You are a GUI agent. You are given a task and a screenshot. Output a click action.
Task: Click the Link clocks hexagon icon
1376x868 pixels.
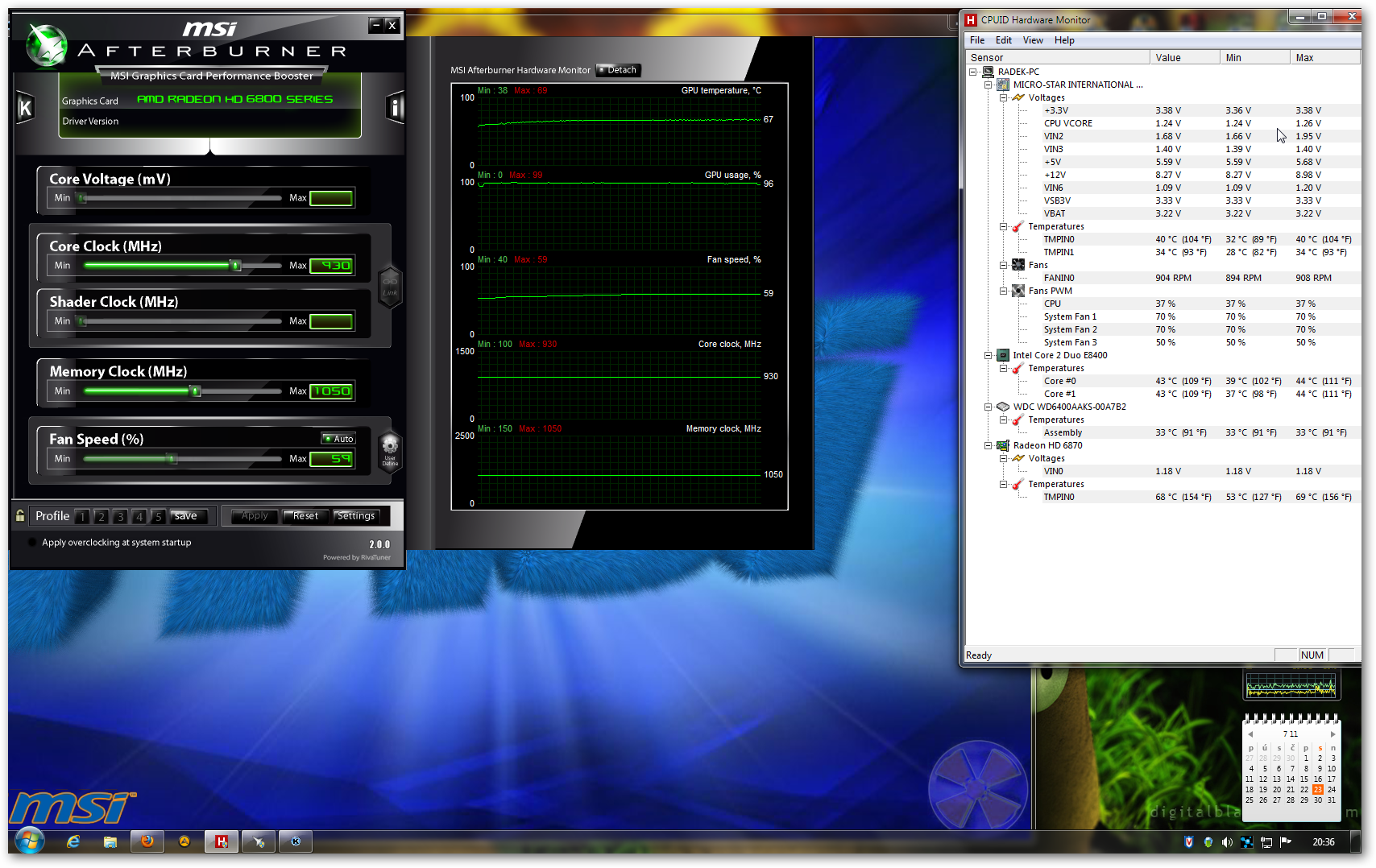[390, 285]
